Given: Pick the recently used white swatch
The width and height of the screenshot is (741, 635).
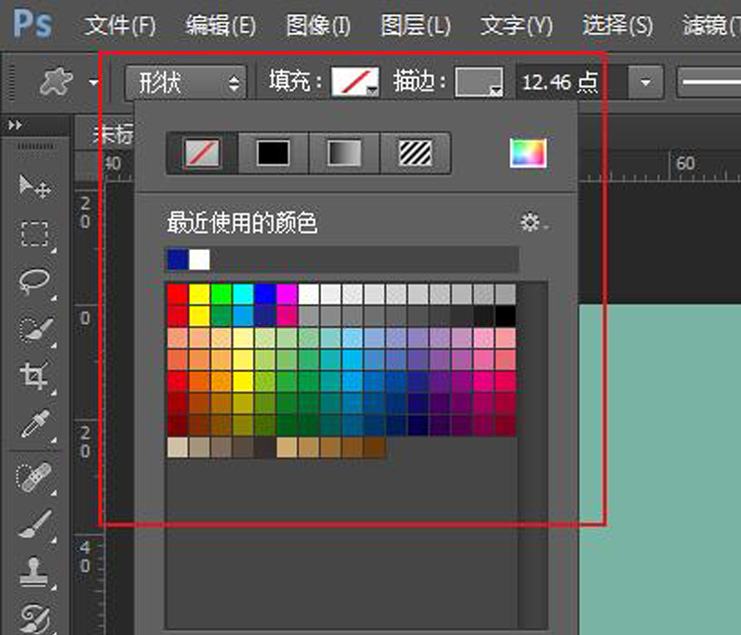Looking at the screenshot, I should tap(199, 259).
